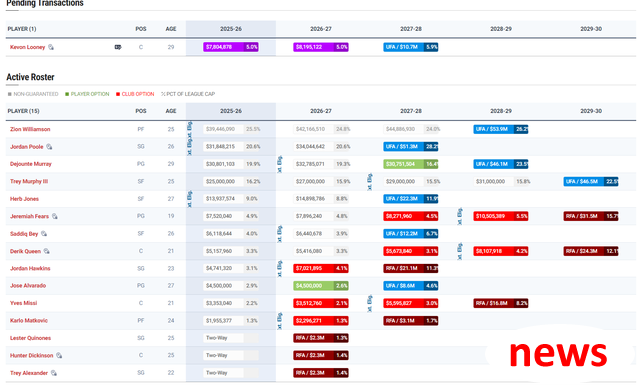Image resolution: width=640 pixels, height=389 pixels.
Task: Open Yves Missi's player link
Action: 24,303
